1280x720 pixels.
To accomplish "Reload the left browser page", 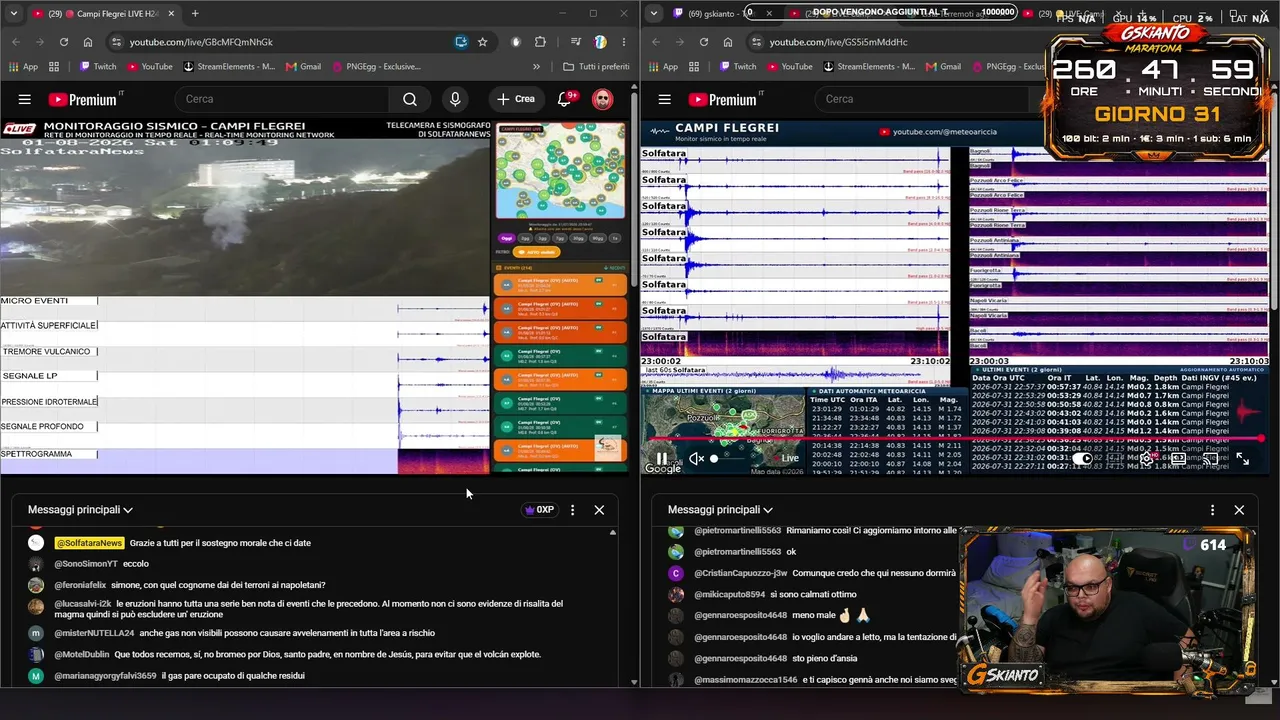I will pyautogui.click(x=64, y=42).
